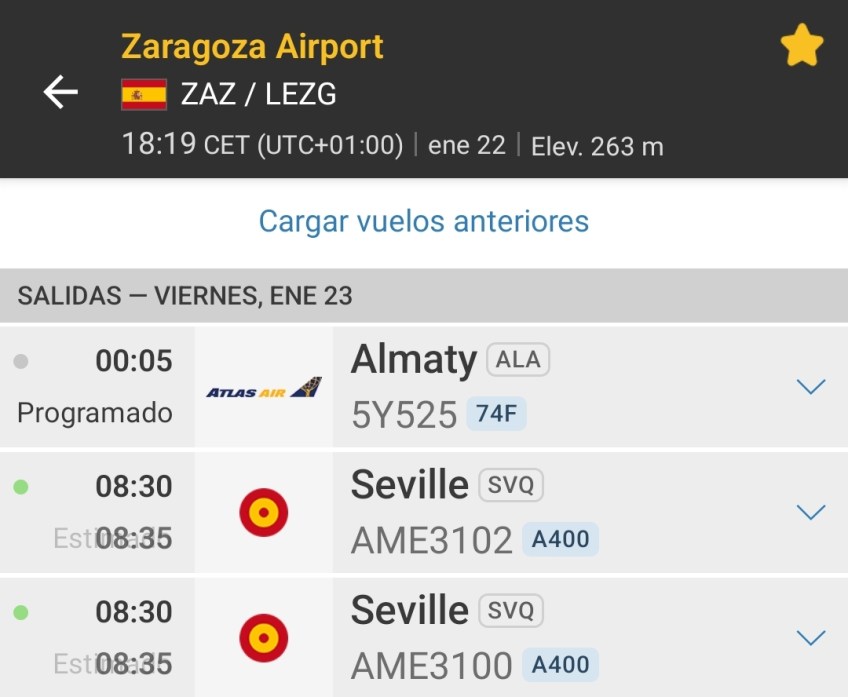Tap the ALA airport code badge
The image size is (848, 697).
click(518, 360)
